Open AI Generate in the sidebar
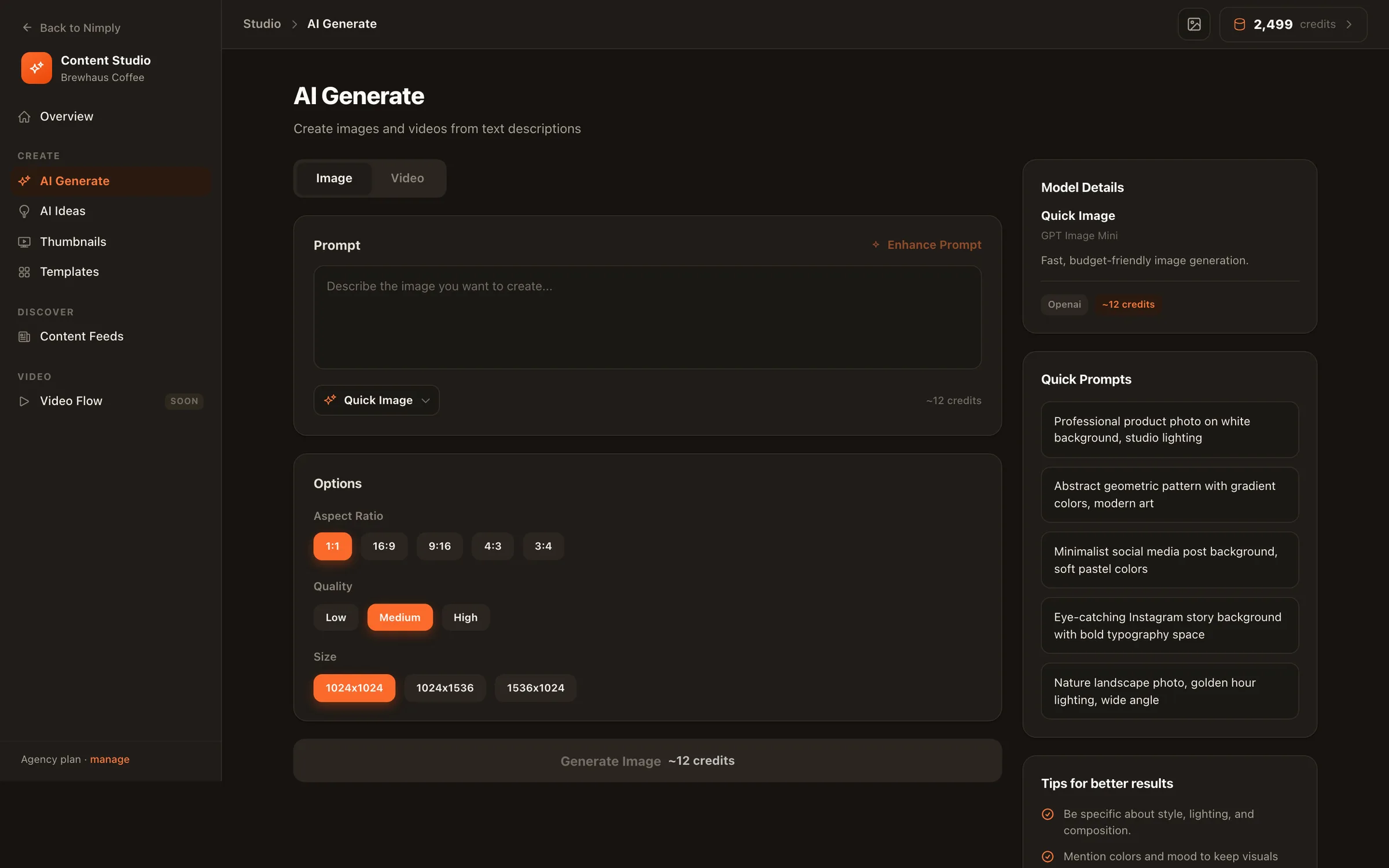Screen dimensions: 1389x868 tap(111, 181)
